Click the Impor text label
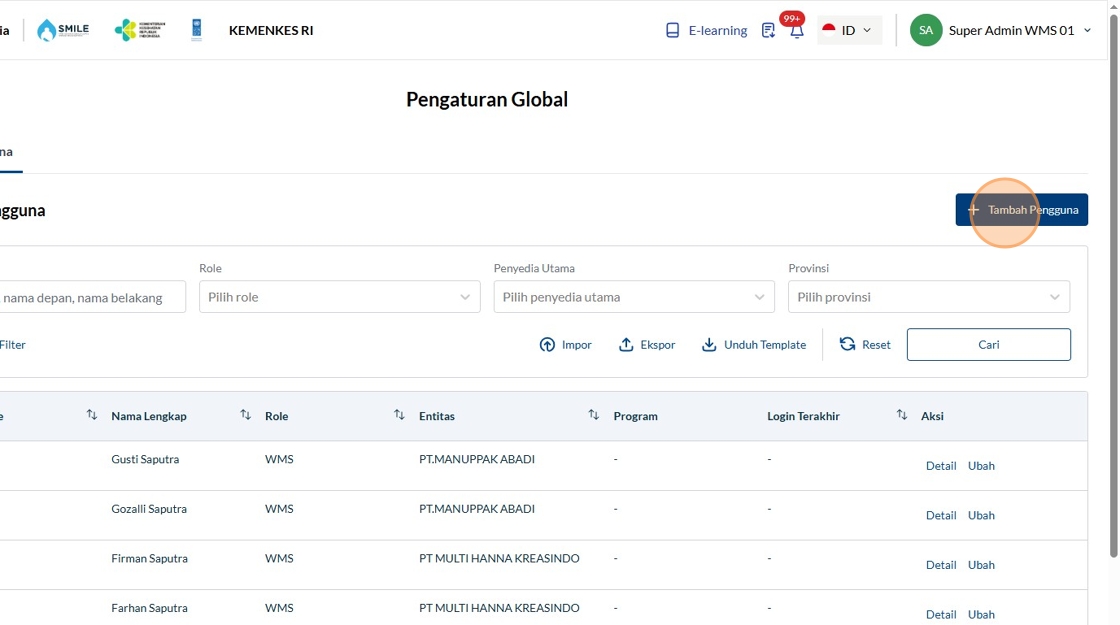This screenshot has height=625, width=1120. pos(576,345)
